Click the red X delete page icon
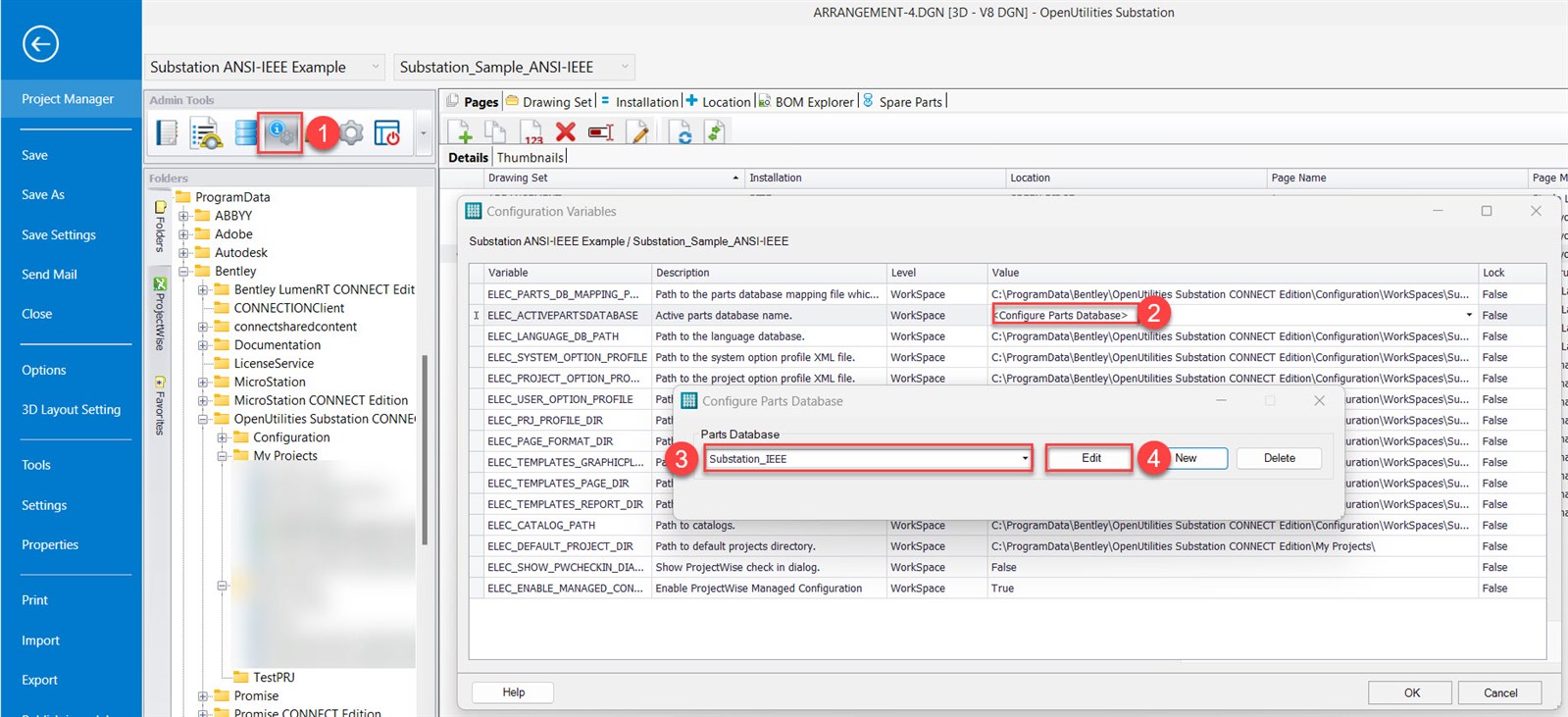1568x717 pixels. point(566,131)
